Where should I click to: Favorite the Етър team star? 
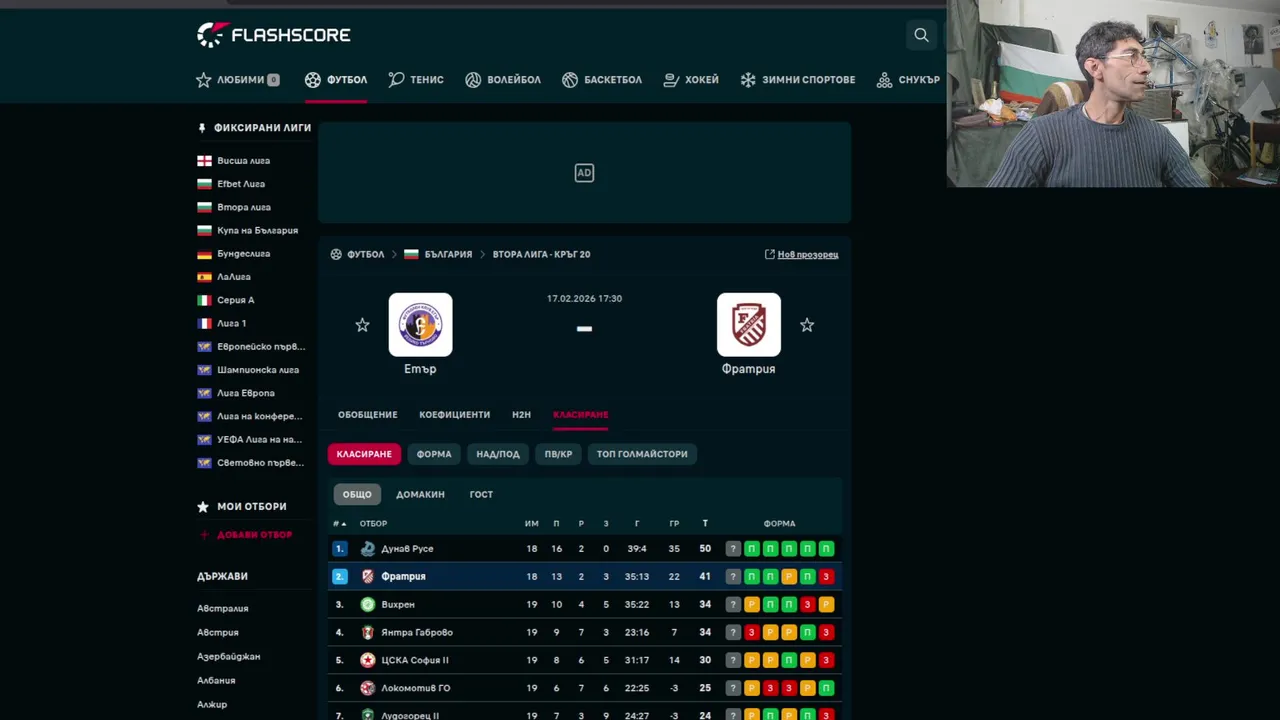362,325
